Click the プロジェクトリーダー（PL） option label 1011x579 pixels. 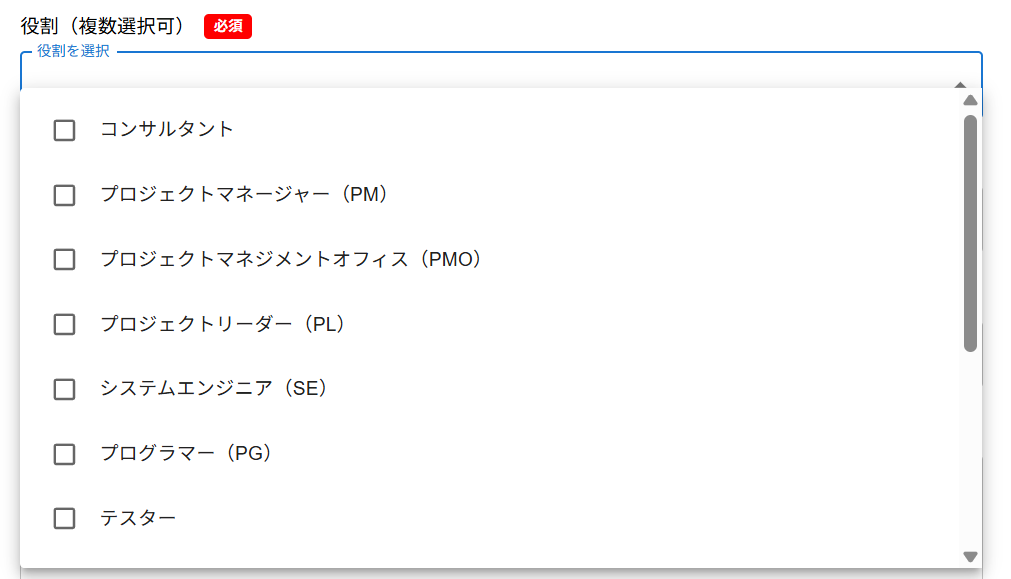tap(222, 324)
